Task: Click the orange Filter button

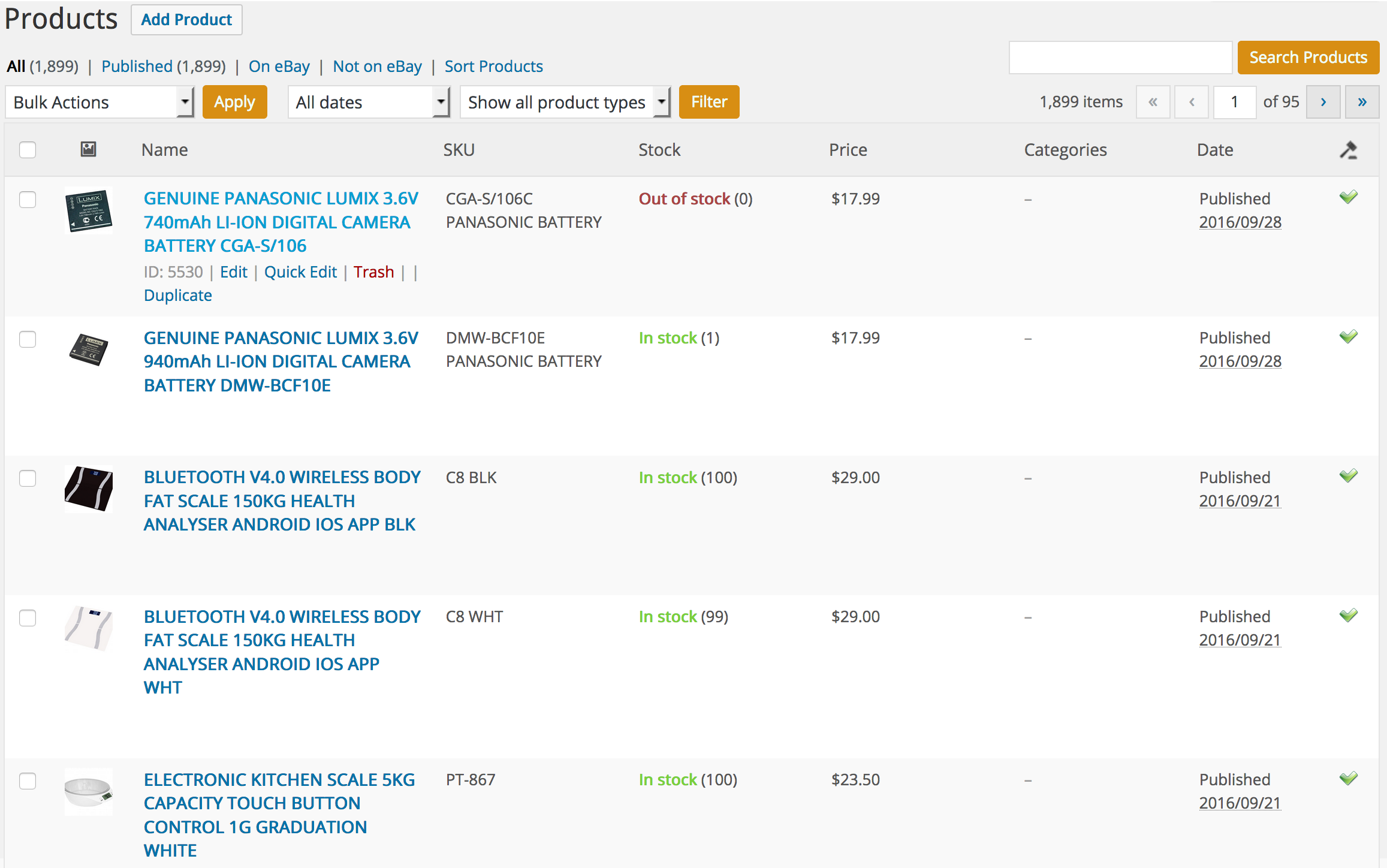Action: pos(709,102)
